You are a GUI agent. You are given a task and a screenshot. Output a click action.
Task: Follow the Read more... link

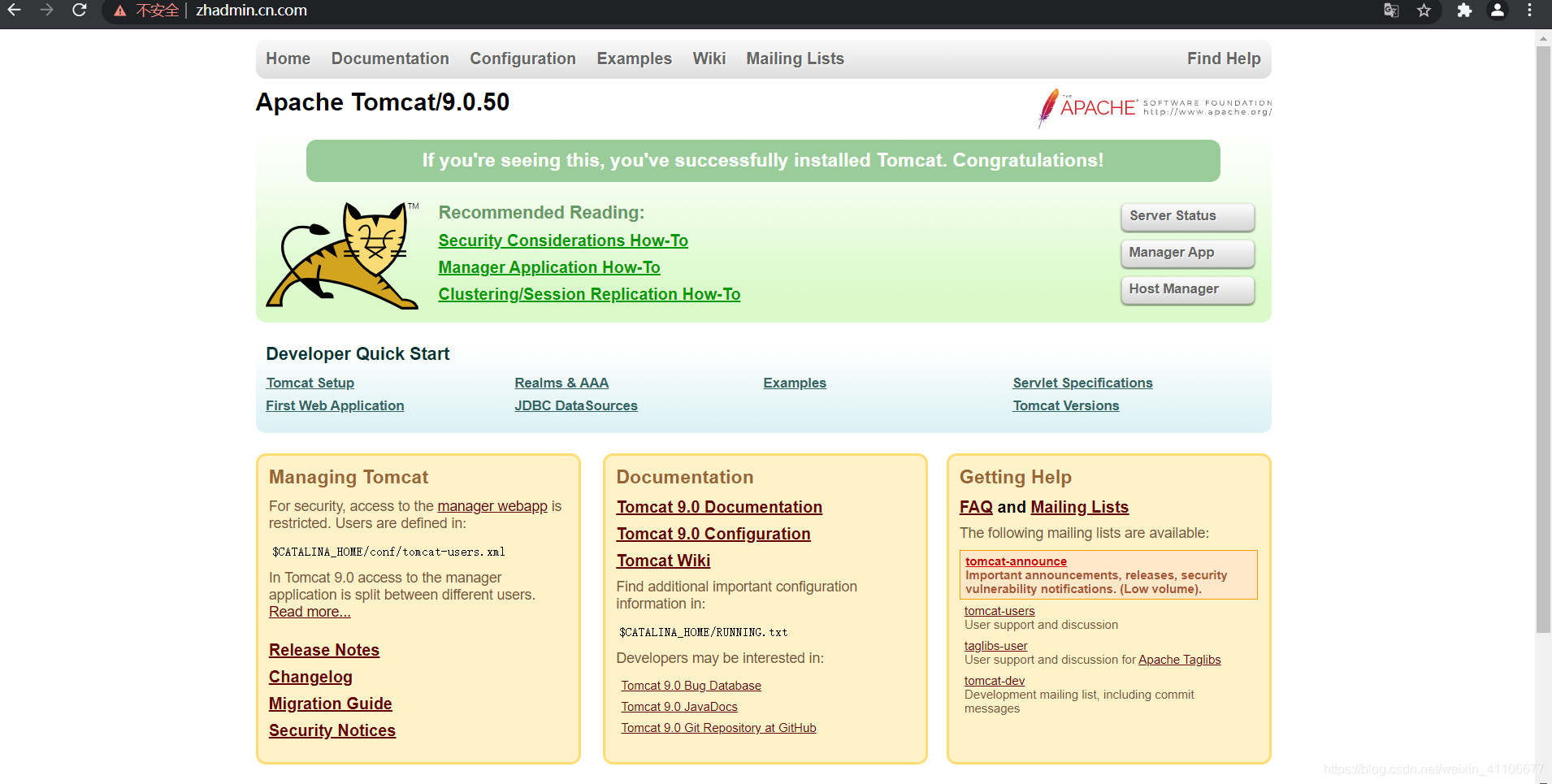[x=310, y=612]
